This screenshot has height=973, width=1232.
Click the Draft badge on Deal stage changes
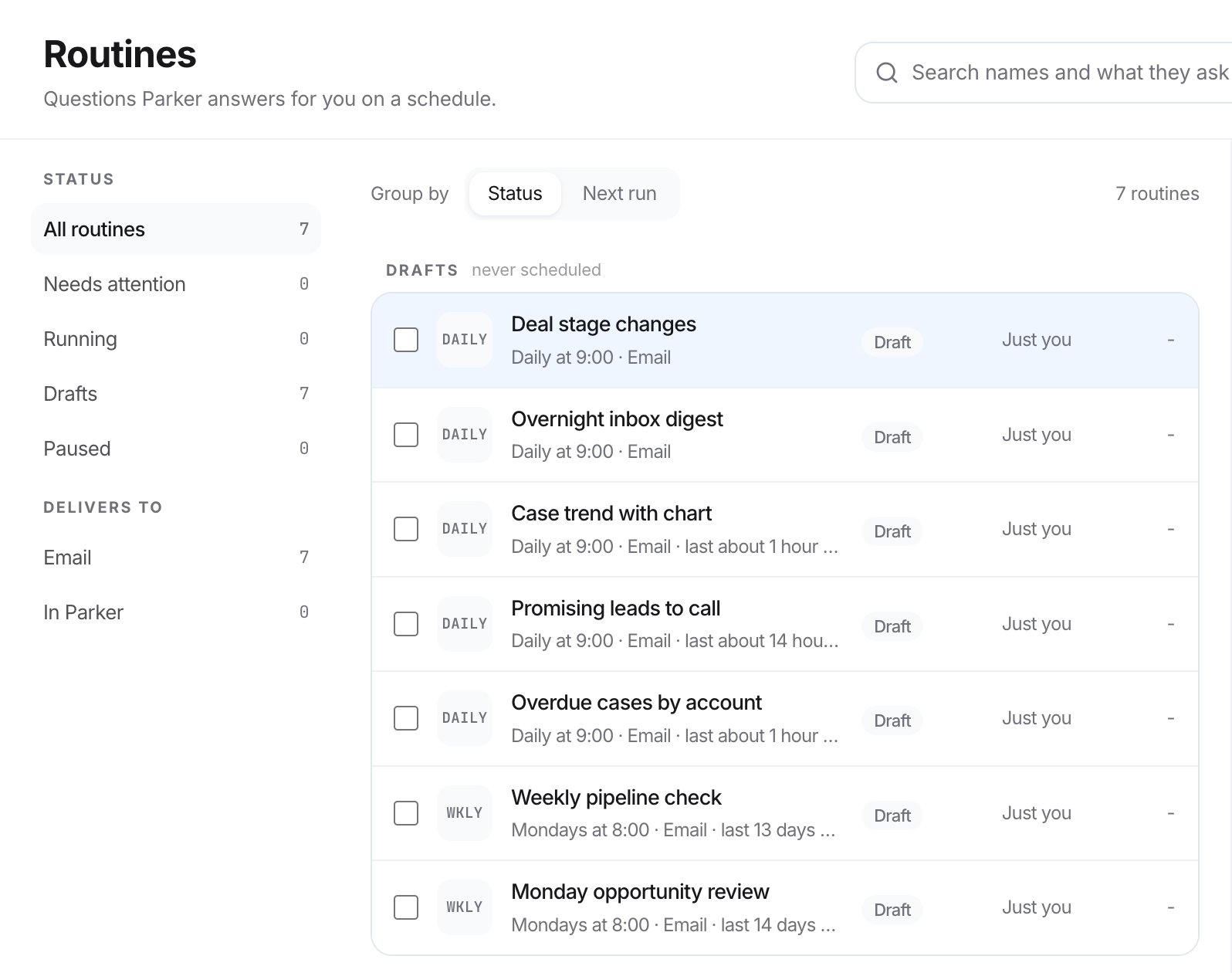(x=892, y=342)
